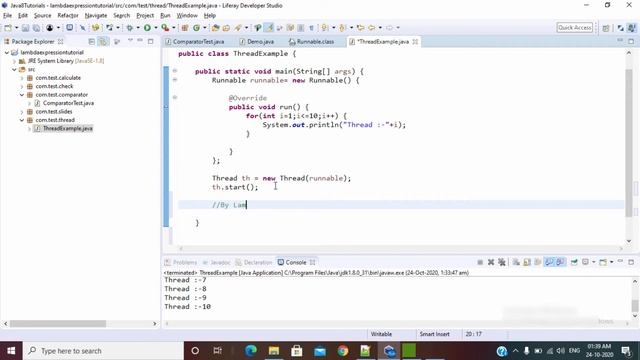Click the Back navigation arrow icon
Screen dimensions: 640x360
click(x=371, y=28)
